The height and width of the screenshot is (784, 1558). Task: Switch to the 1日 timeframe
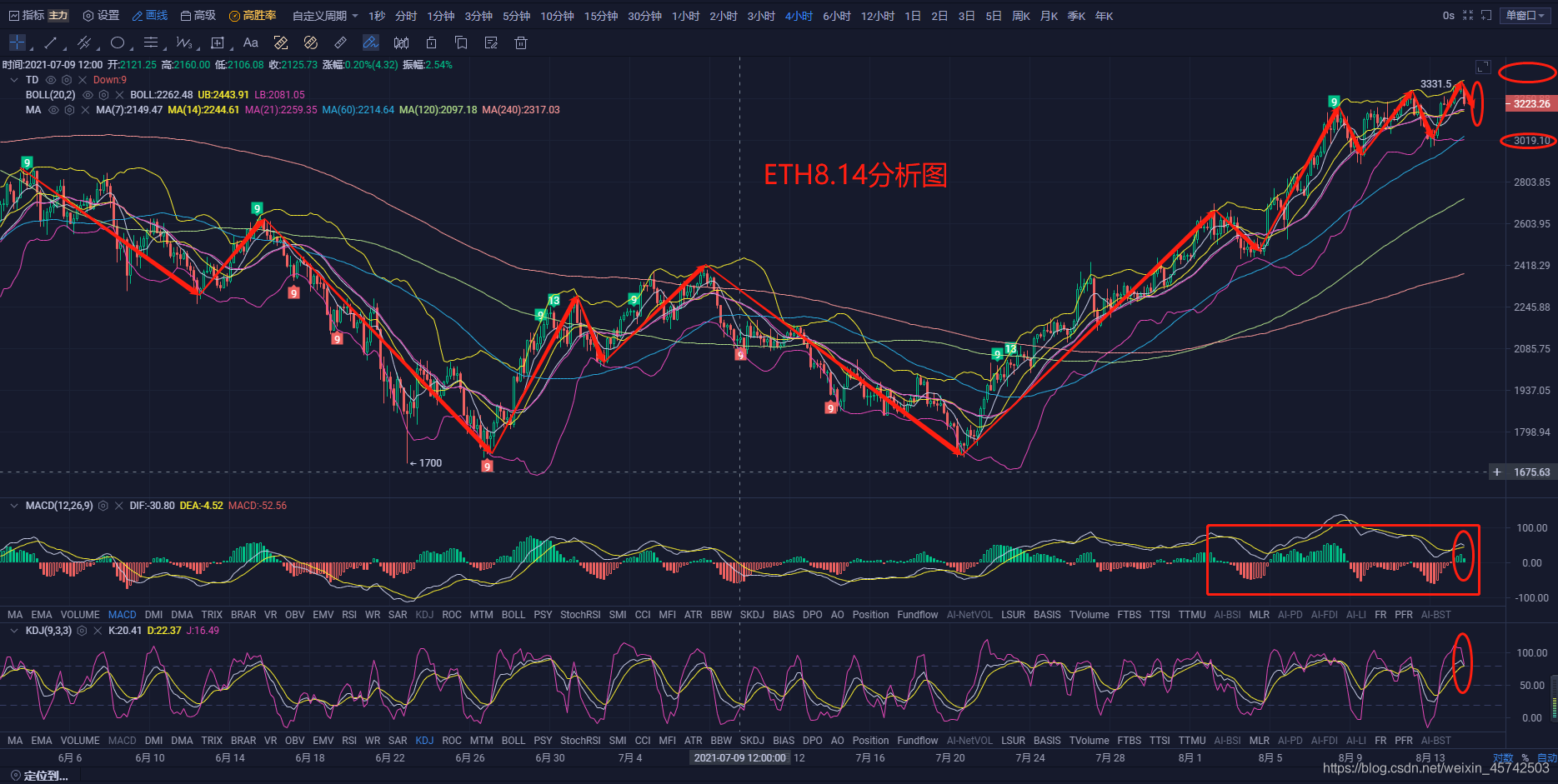(913, 16)
